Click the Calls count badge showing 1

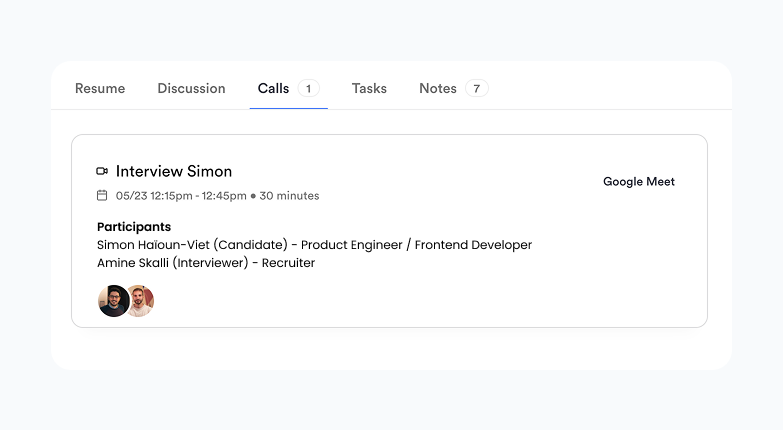pyautogui.click(x=308, y=89)
